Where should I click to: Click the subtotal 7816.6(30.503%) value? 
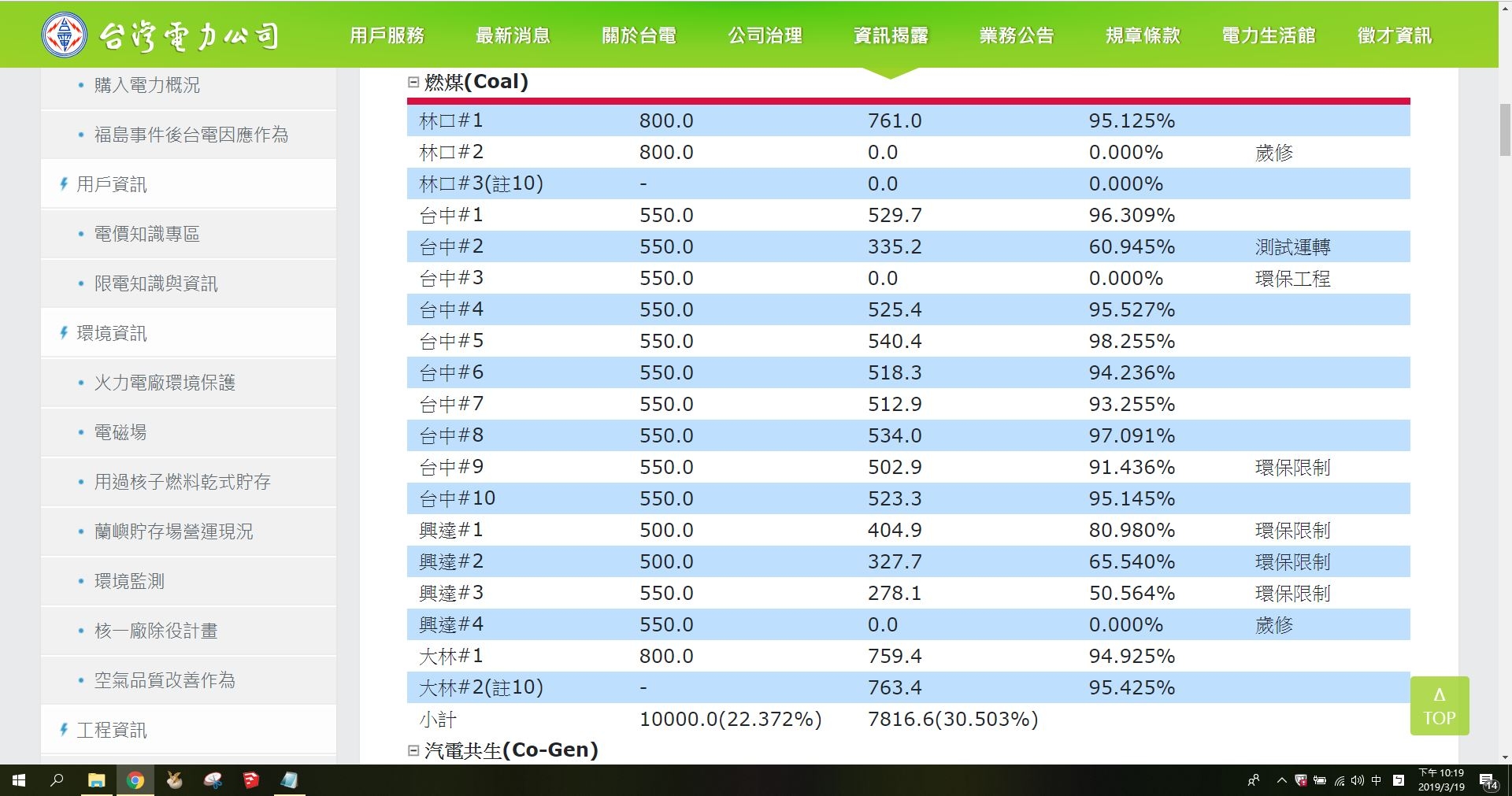(953, 719)
